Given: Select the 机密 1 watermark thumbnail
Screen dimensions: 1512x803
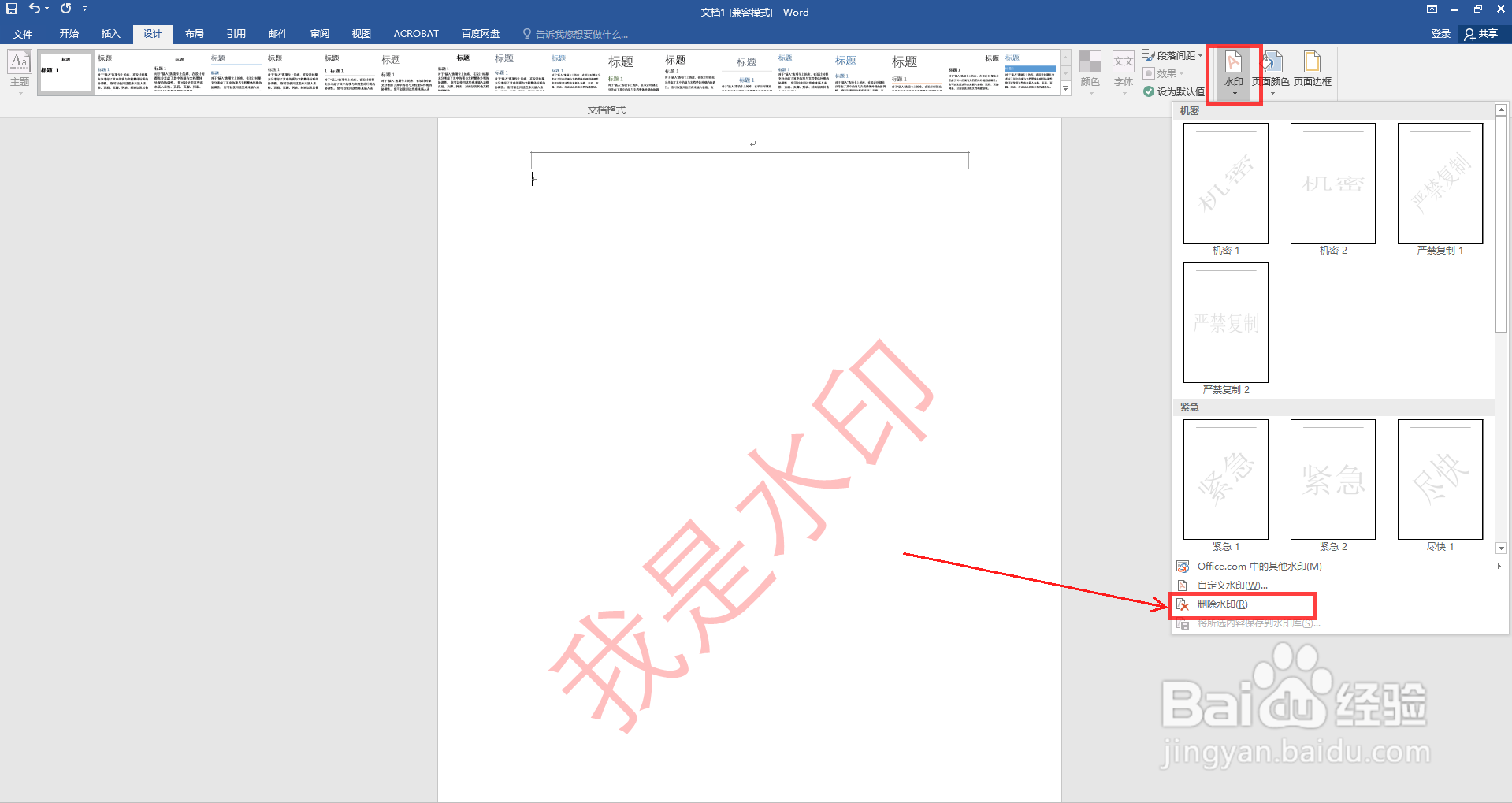Looking at the screenshot, I should pos(1224,183).
